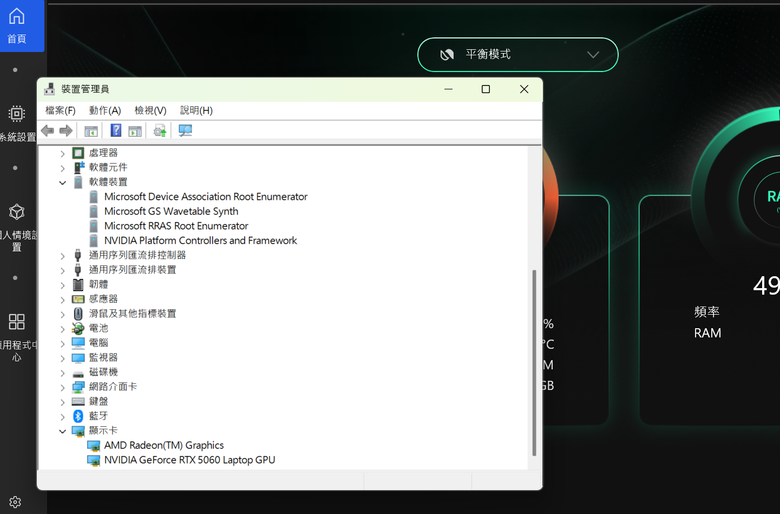The width and height of the screenshot is (780, 514).
Task: Select AMD Radeon(TM) Graphics
Action: 164,445
